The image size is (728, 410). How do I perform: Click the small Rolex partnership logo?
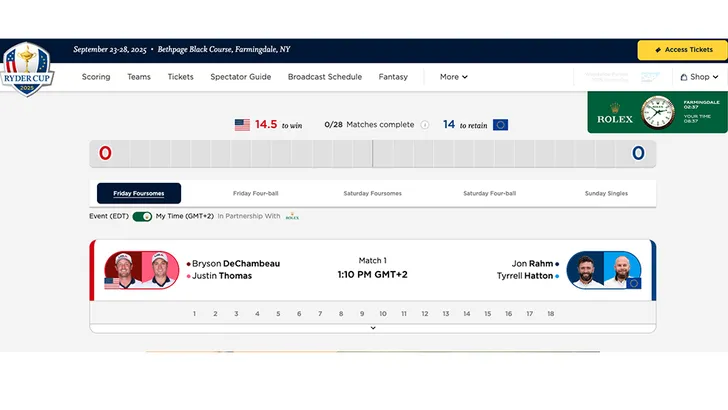[292, 216]
